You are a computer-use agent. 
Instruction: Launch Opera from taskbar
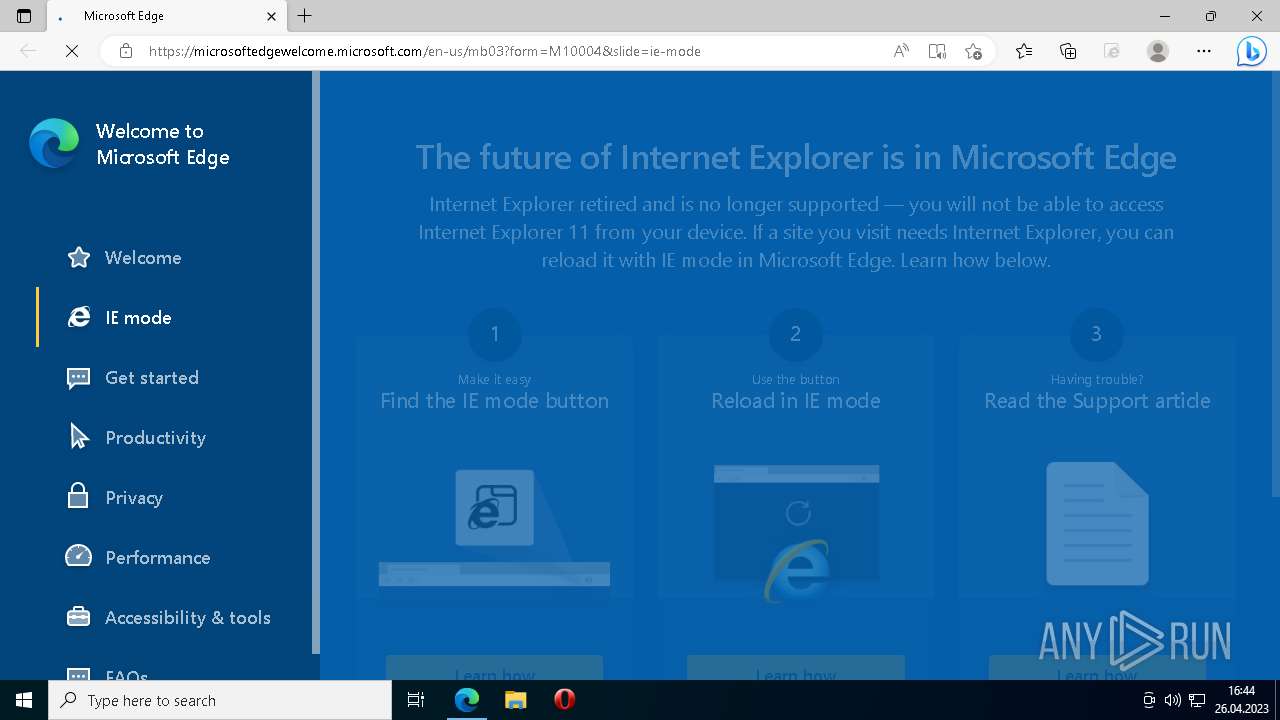564,700
